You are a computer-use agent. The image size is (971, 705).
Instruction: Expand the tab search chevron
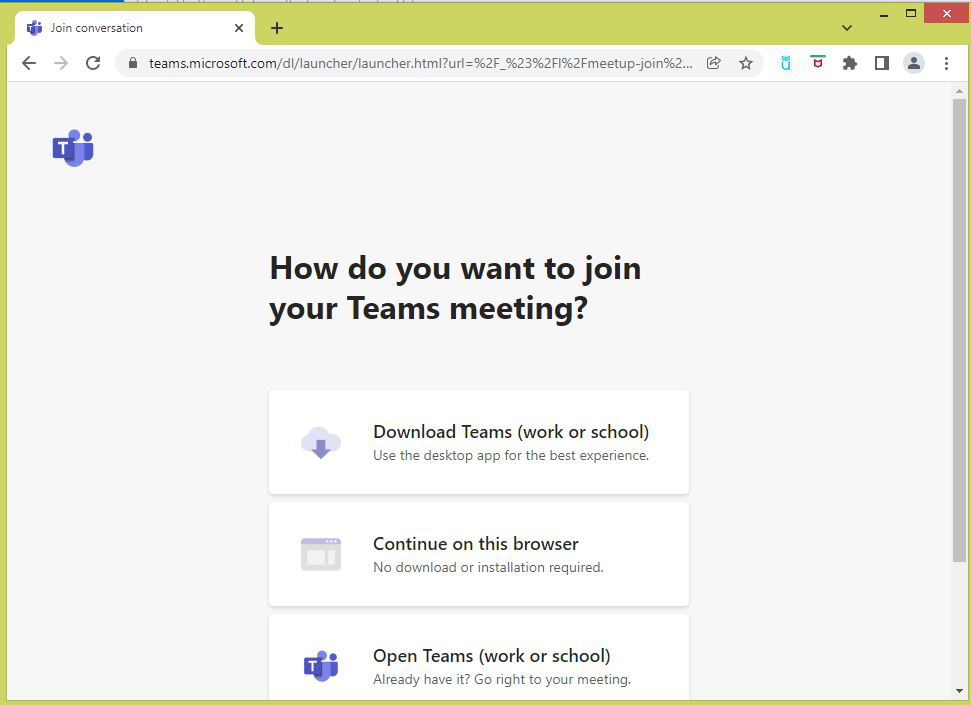click(847, 28)
